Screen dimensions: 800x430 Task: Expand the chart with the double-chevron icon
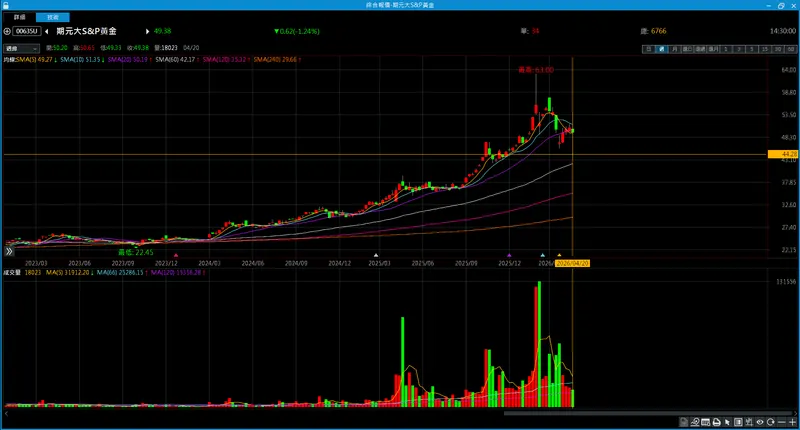(x=9, y=251)
